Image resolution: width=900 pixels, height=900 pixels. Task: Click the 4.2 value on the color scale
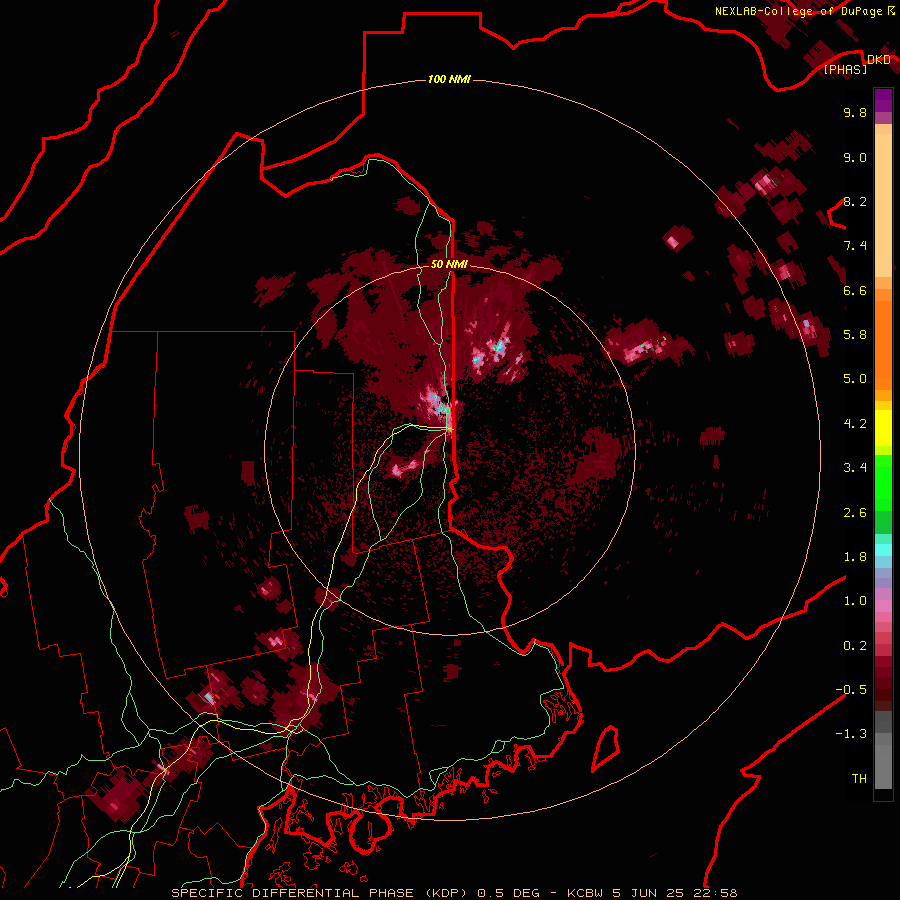(855, 424)
